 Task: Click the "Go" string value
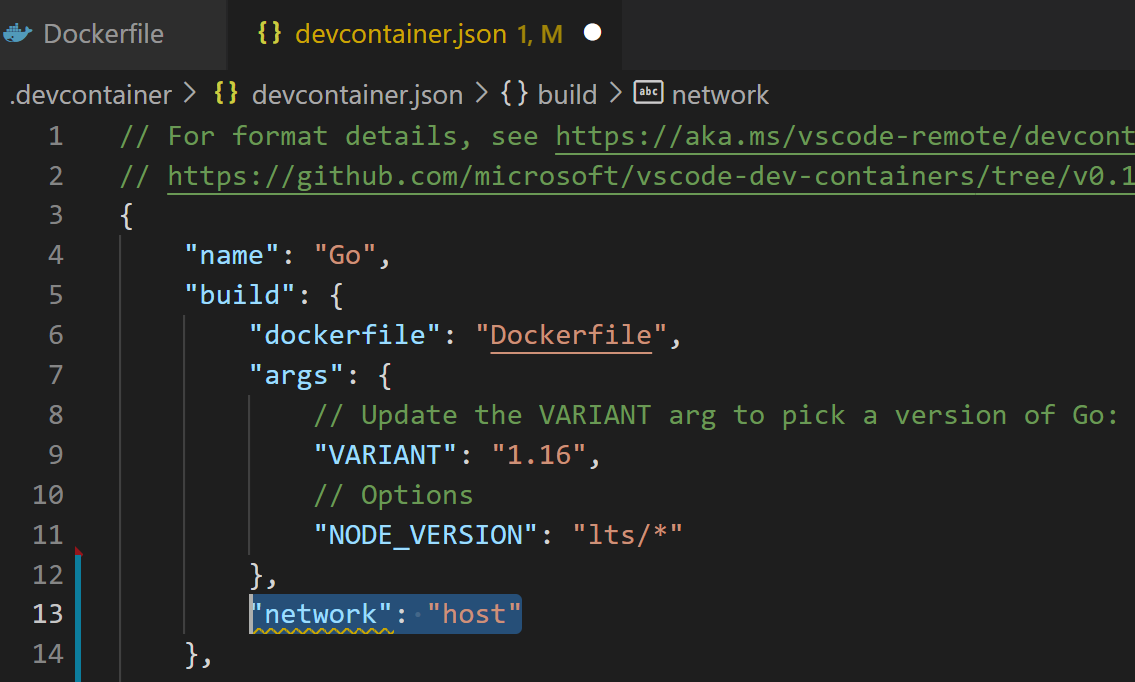pyautogui.click(x=345, y=256)
